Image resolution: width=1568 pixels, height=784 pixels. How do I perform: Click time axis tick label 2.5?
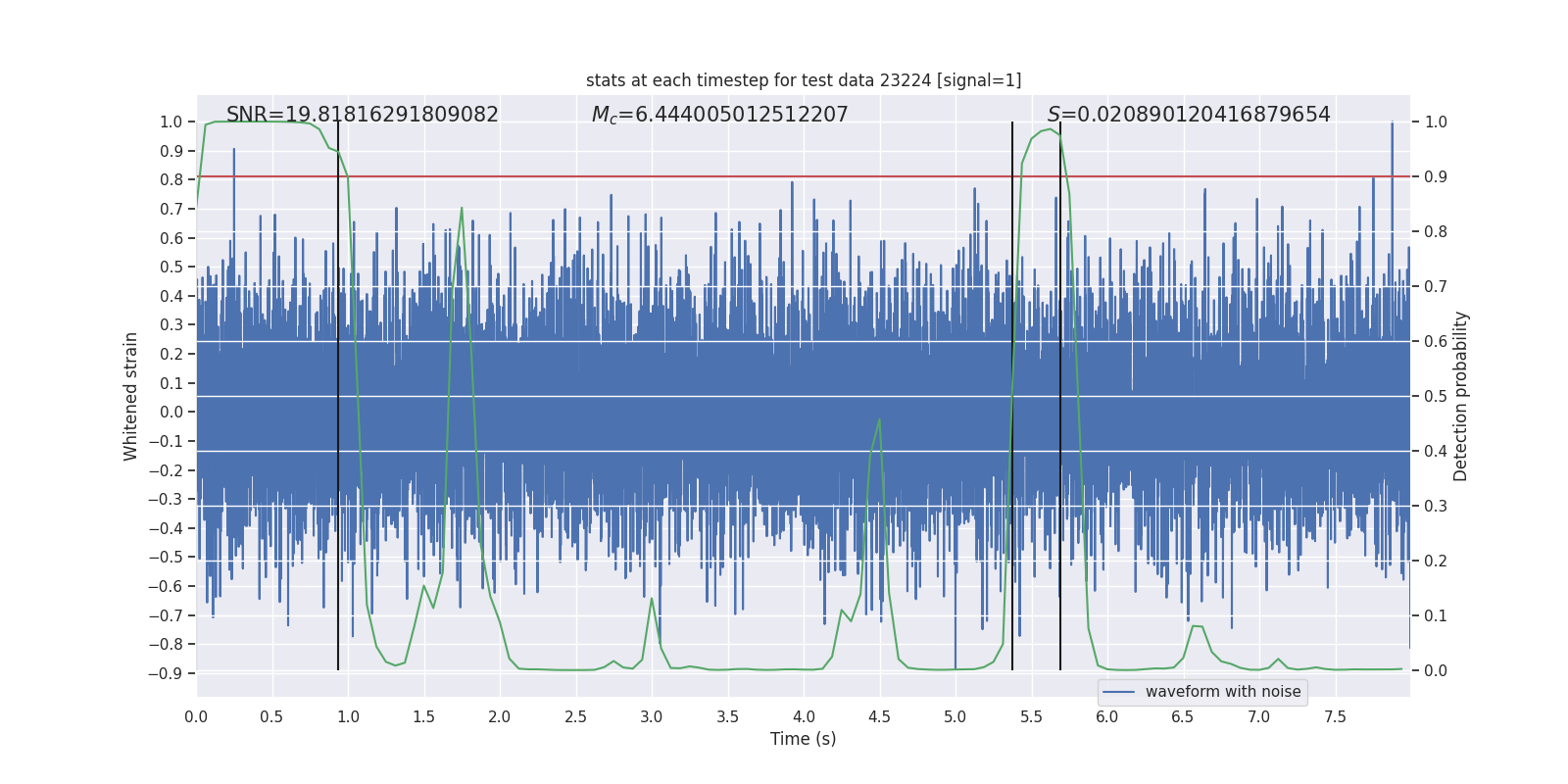coord(575,716)
